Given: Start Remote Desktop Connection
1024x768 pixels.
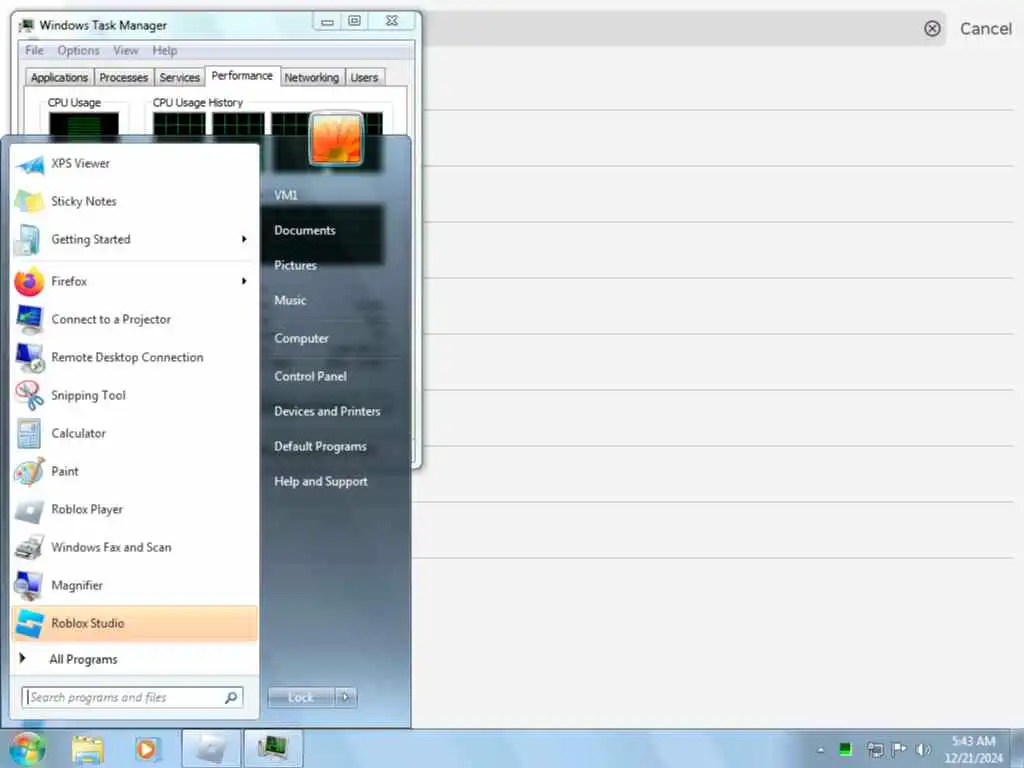Looking at the screenshot, I should tap(135, 357).
